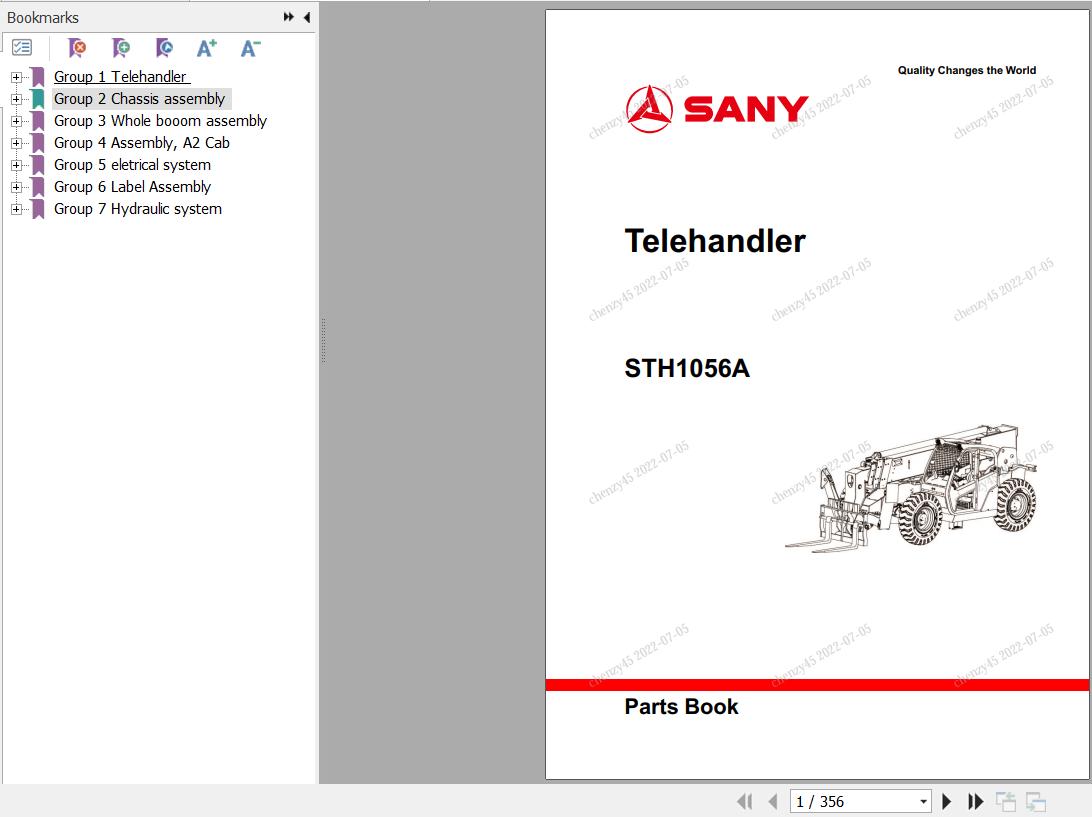Delete the selected bookmark
This screenshot has width=1092, height=817.
click(76, 47)
